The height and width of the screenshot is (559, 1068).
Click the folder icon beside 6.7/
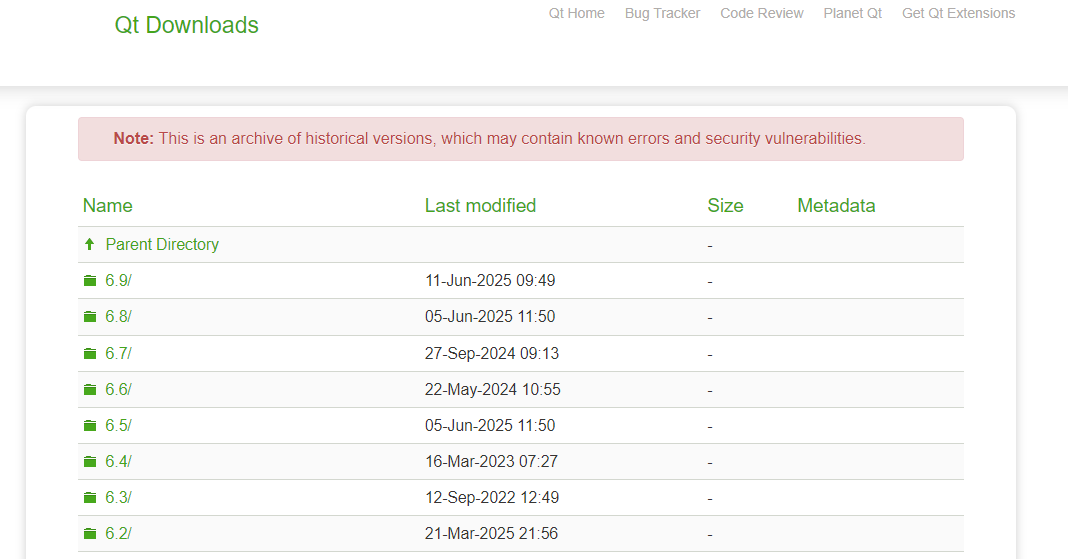(x=90, y=353)
